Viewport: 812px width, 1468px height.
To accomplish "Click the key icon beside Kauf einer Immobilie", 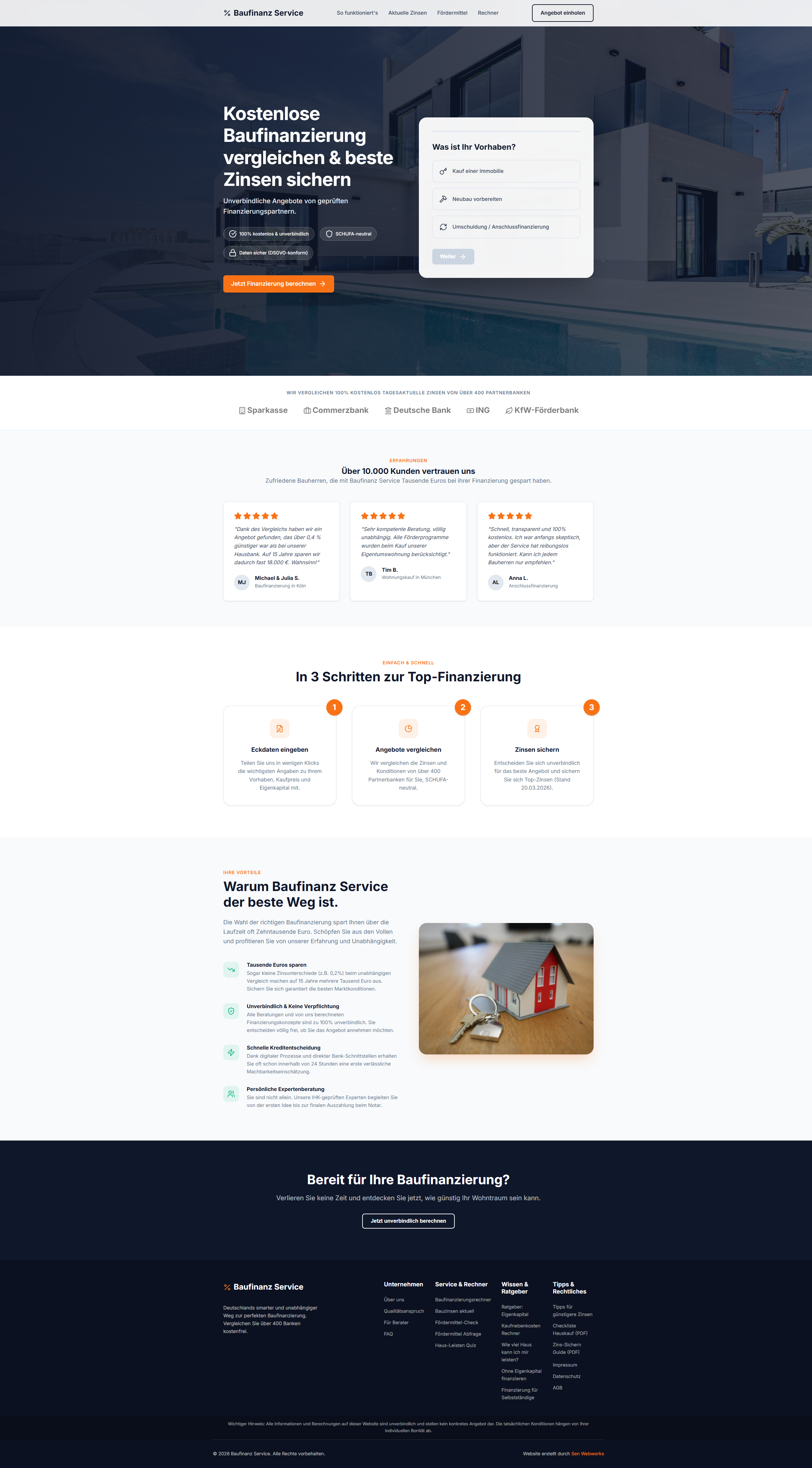I will click(443, 171).
